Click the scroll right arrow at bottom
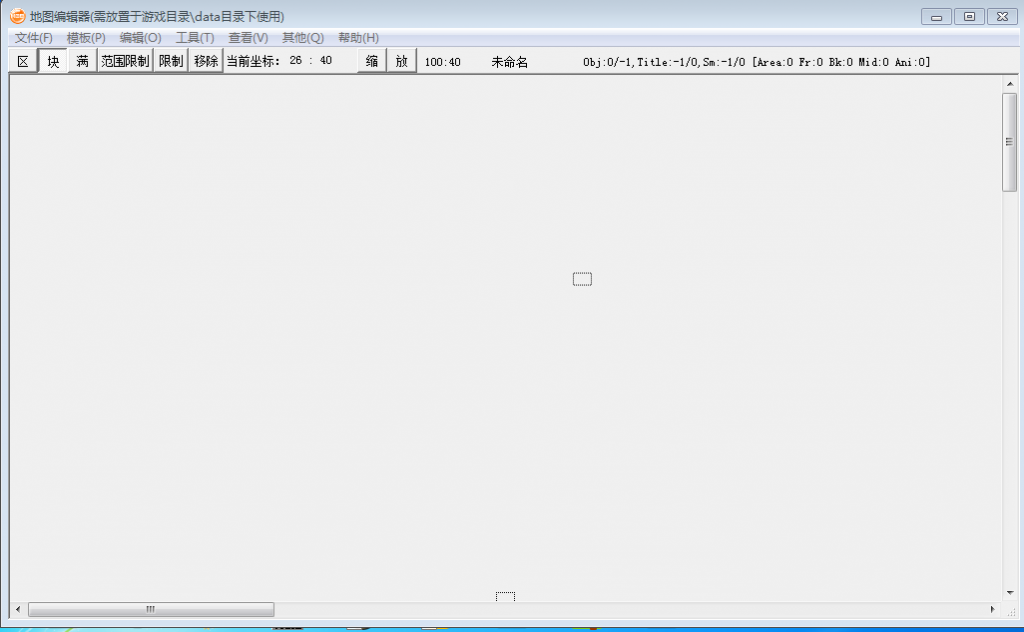This screenshot has height=632, width=1024. pyautogui.click(x=992, y=609)
